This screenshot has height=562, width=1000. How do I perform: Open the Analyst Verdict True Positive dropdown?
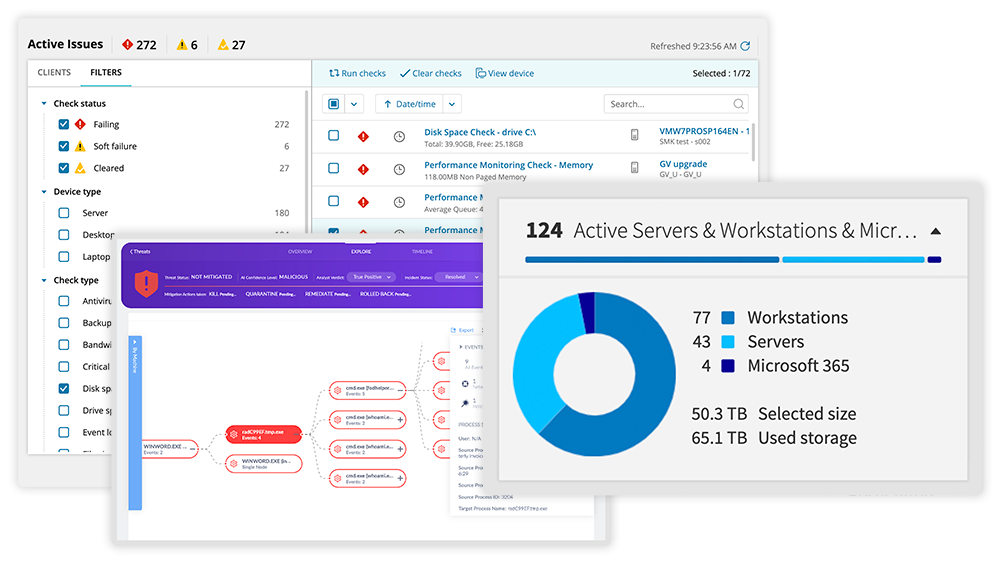point(367,277)
